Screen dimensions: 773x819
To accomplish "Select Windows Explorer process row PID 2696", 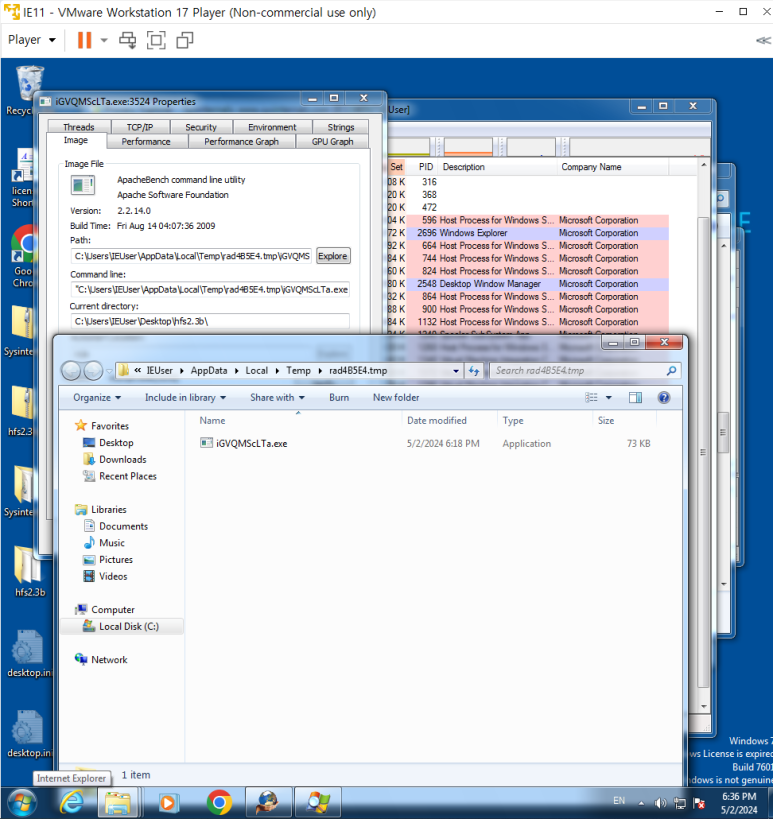I will [x=528, y=233].
